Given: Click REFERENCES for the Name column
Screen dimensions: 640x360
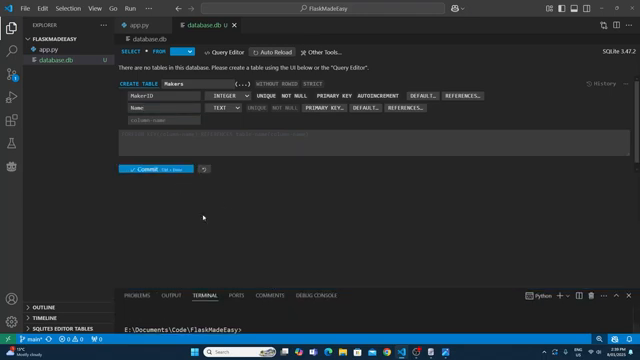Looking at the screenshot, I should coord(405,108).
